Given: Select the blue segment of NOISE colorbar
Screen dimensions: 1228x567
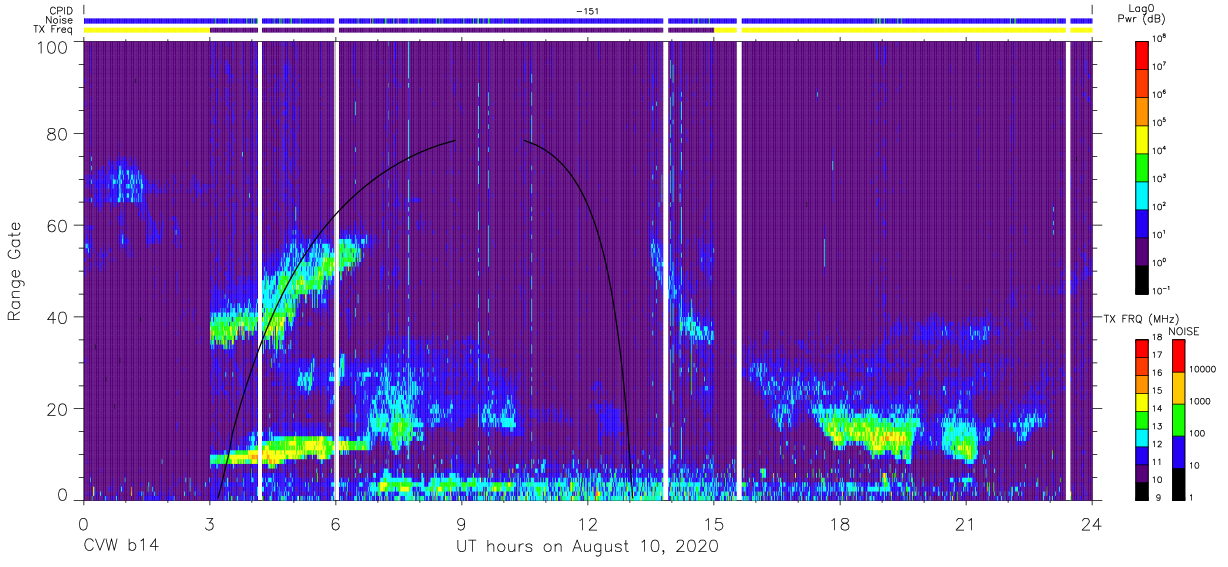Looking at the screenshot, I should click(x=1179, y=450).
